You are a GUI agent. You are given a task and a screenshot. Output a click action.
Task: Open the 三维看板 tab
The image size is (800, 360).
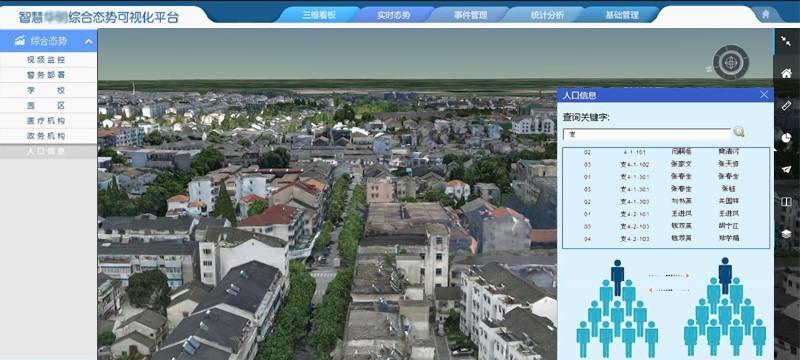pyautogui.click(x=319, y=15)
